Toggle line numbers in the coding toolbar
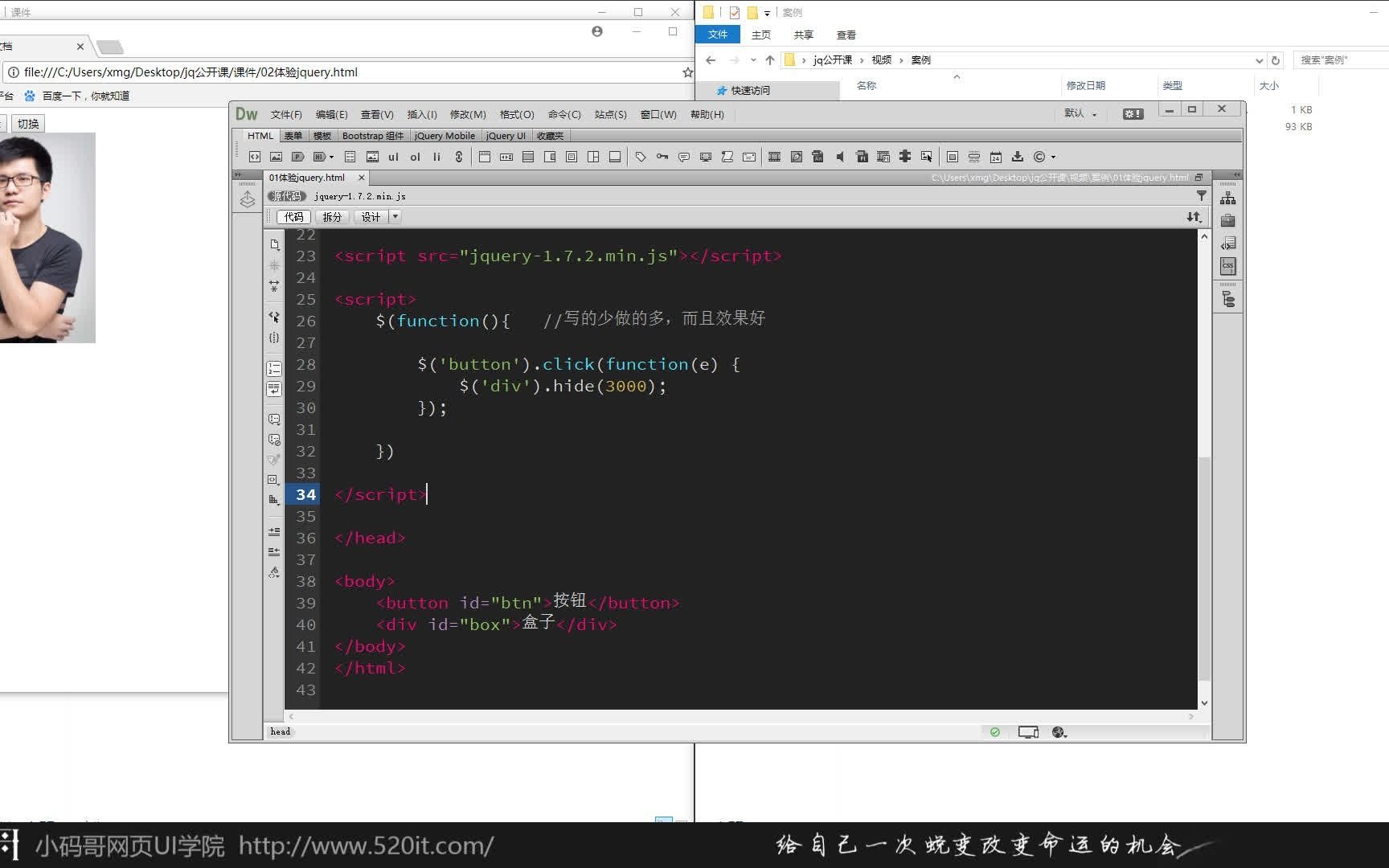Screen dimensions: 1389x868 tap(274, 369)
